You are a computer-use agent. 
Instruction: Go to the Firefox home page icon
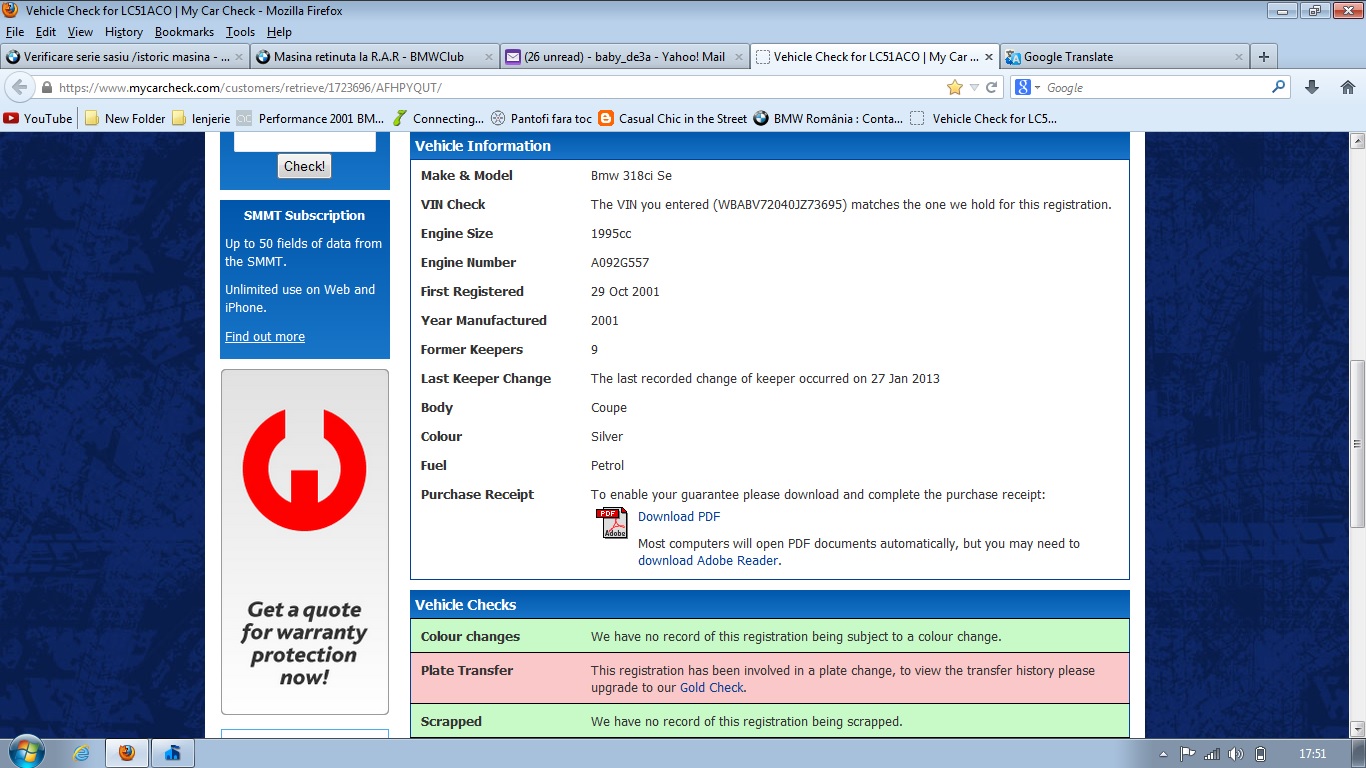tap(1347, 87)
